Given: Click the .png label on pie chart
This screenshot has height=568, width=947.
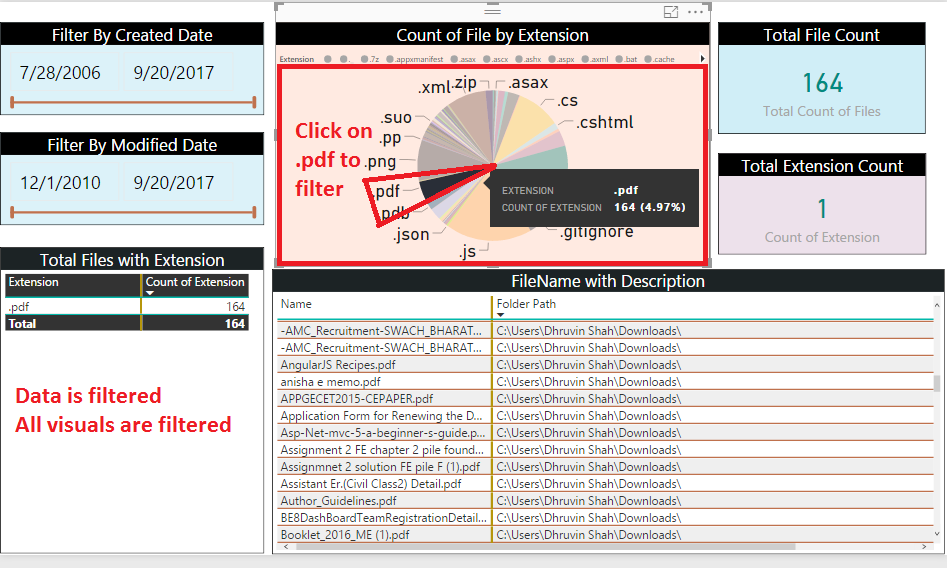Looking at the screenshot, I should [380, 161].
